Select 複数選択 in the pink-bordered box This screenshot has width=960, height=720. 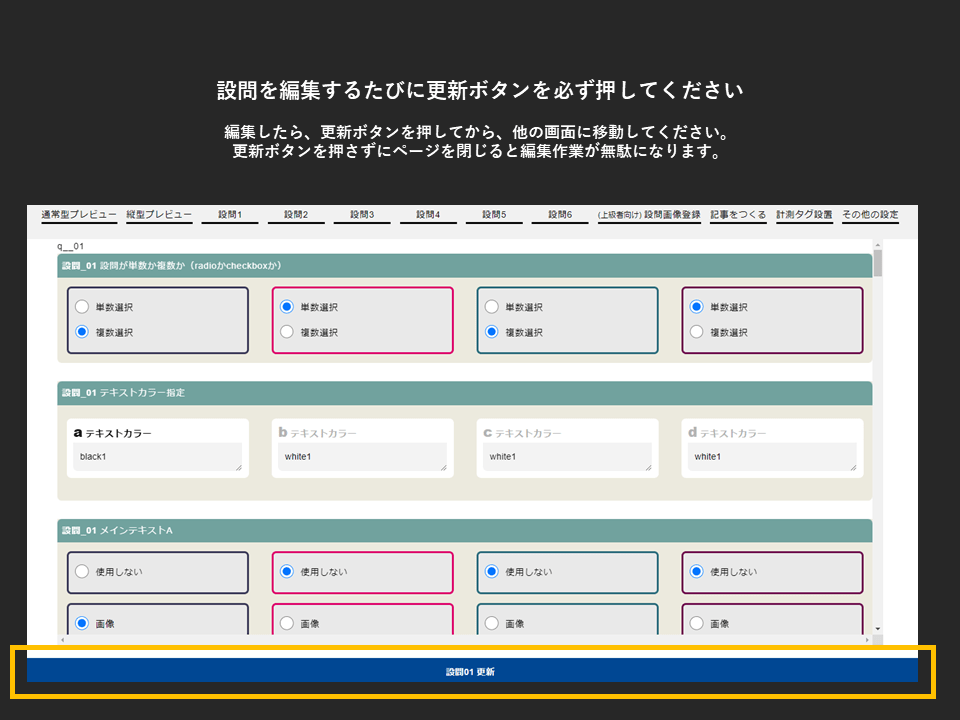[x=287, y=332]
